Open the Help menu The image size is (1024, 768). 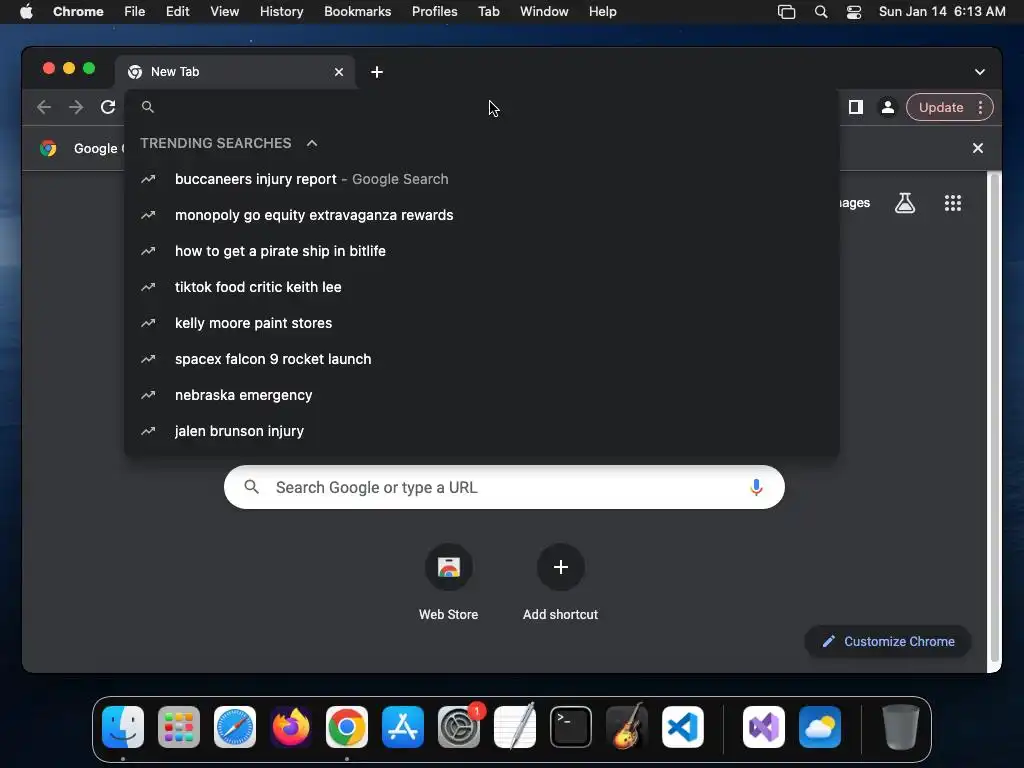[x=602, y=12]
